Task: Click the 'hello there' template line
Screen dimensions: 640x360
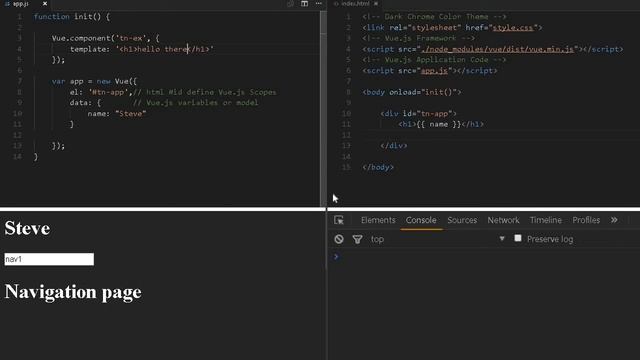Action: (x=142, y=49)
